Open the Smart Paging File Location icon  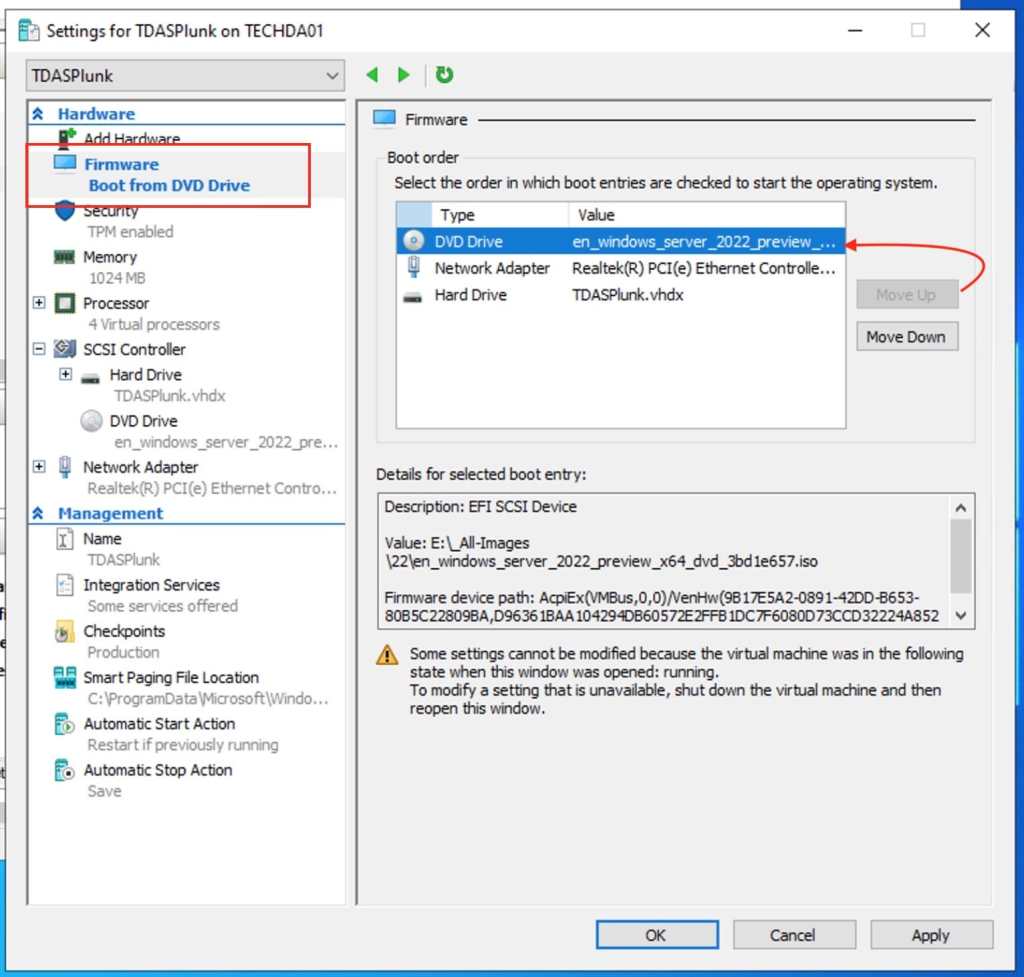(x=65, y=678)
